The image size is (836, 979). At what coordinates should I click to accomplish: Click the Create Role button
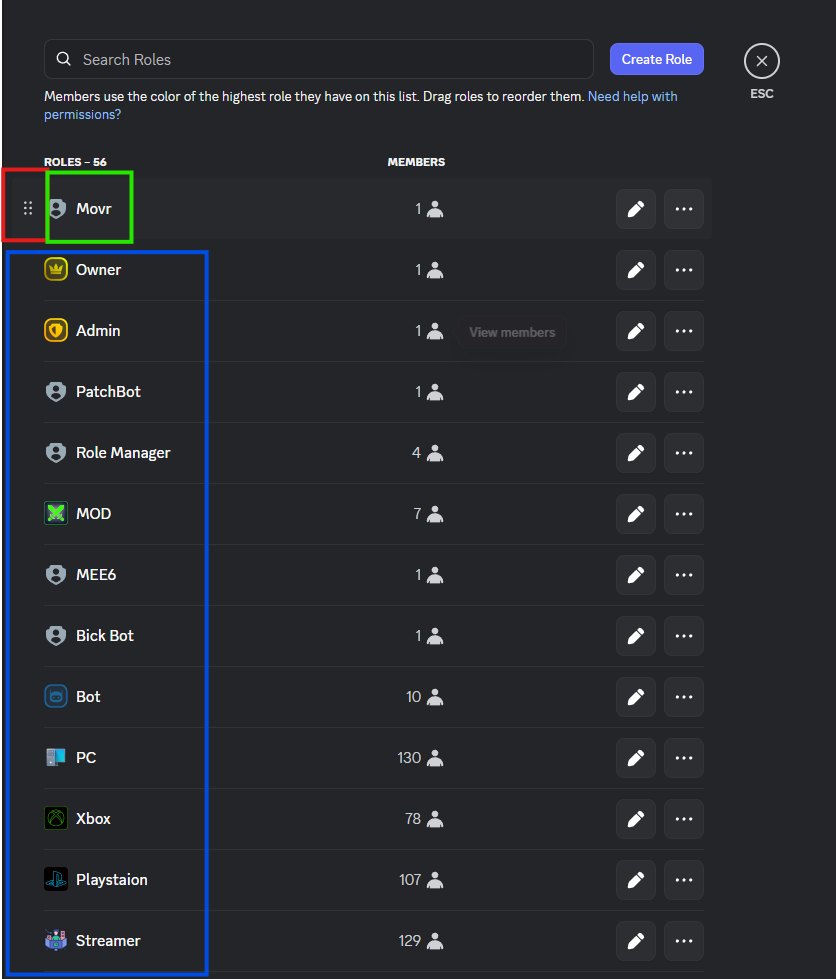click(657, 59)
